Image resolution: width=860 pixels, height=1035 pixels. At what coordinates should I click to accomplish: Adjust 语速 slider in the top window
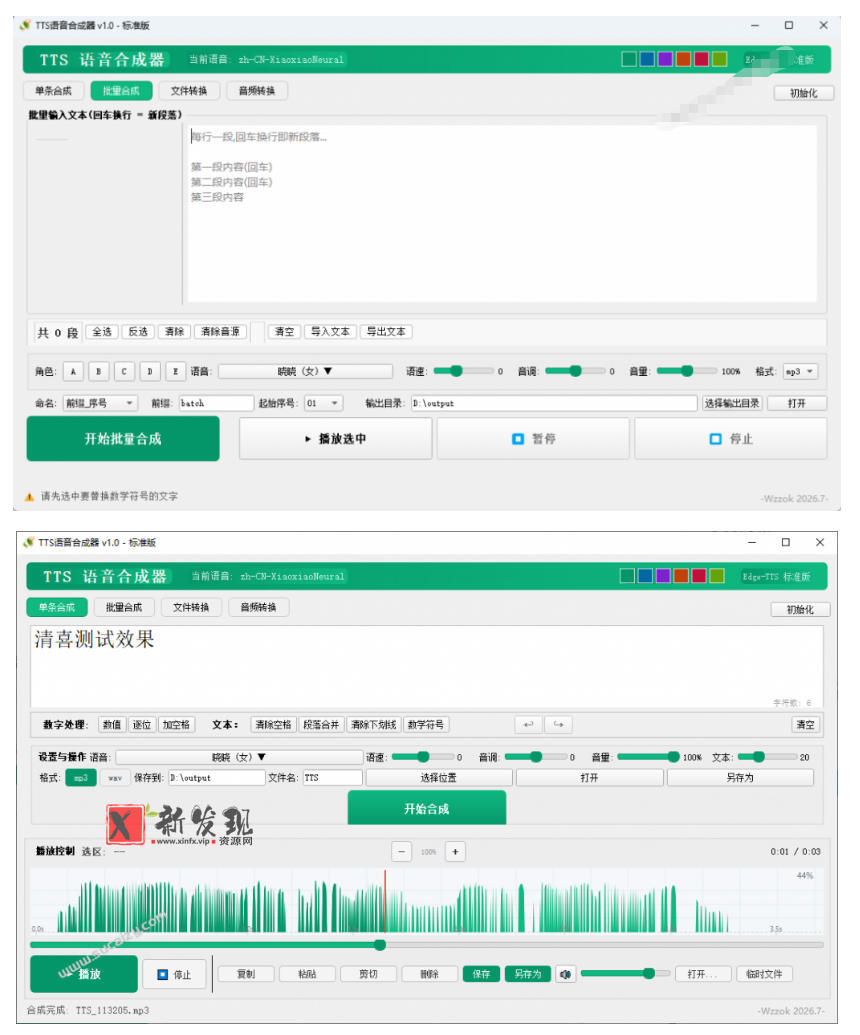462,371
